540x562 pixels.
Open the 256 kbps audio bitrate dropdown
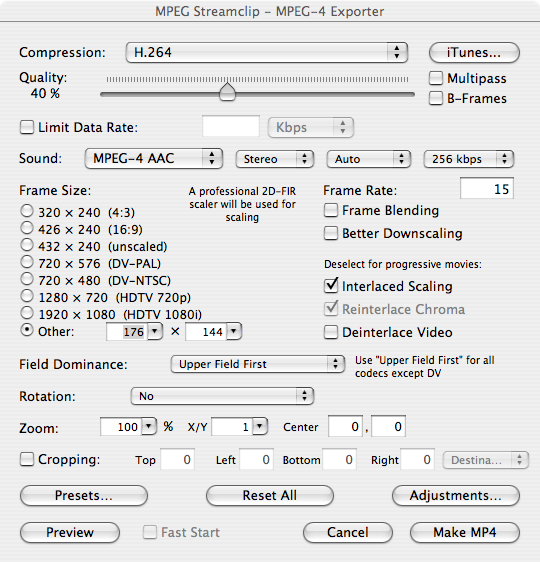coord(469,159)
